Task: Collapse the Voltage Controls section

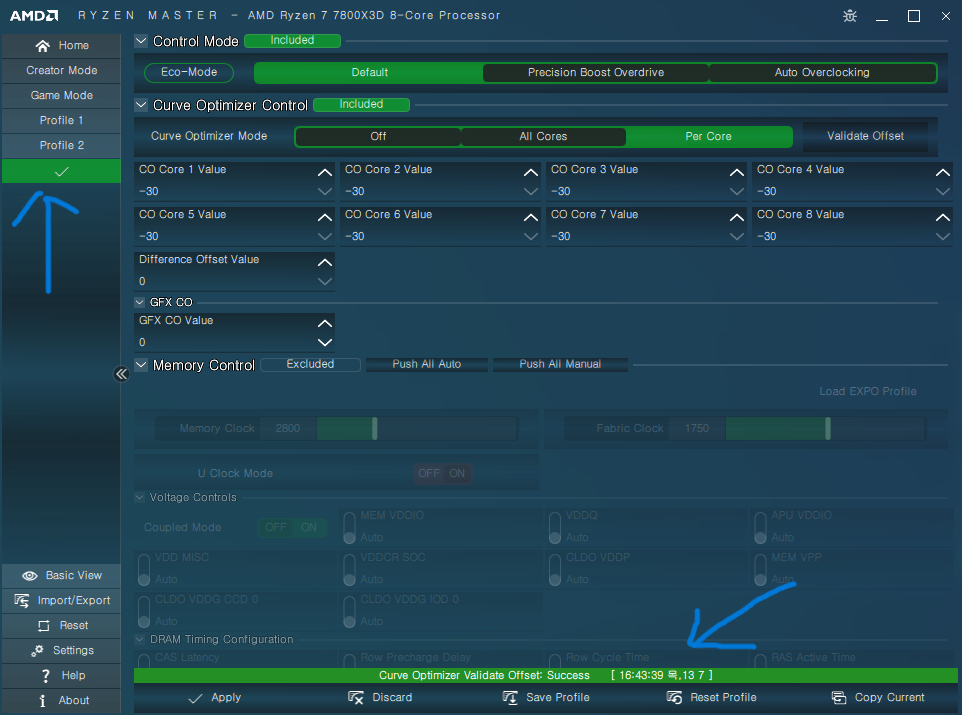Action: coord(139,497)
